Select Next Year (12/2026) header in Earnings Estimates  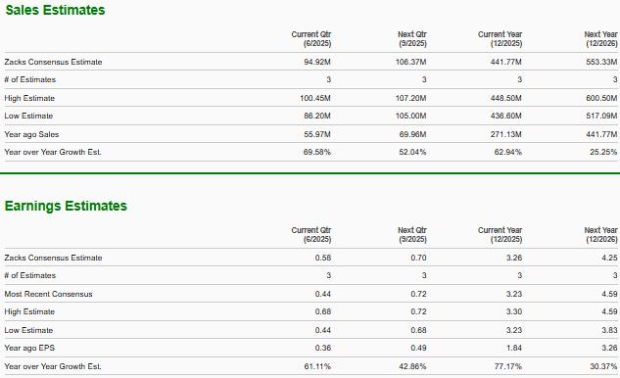click(x=601, y=234)
